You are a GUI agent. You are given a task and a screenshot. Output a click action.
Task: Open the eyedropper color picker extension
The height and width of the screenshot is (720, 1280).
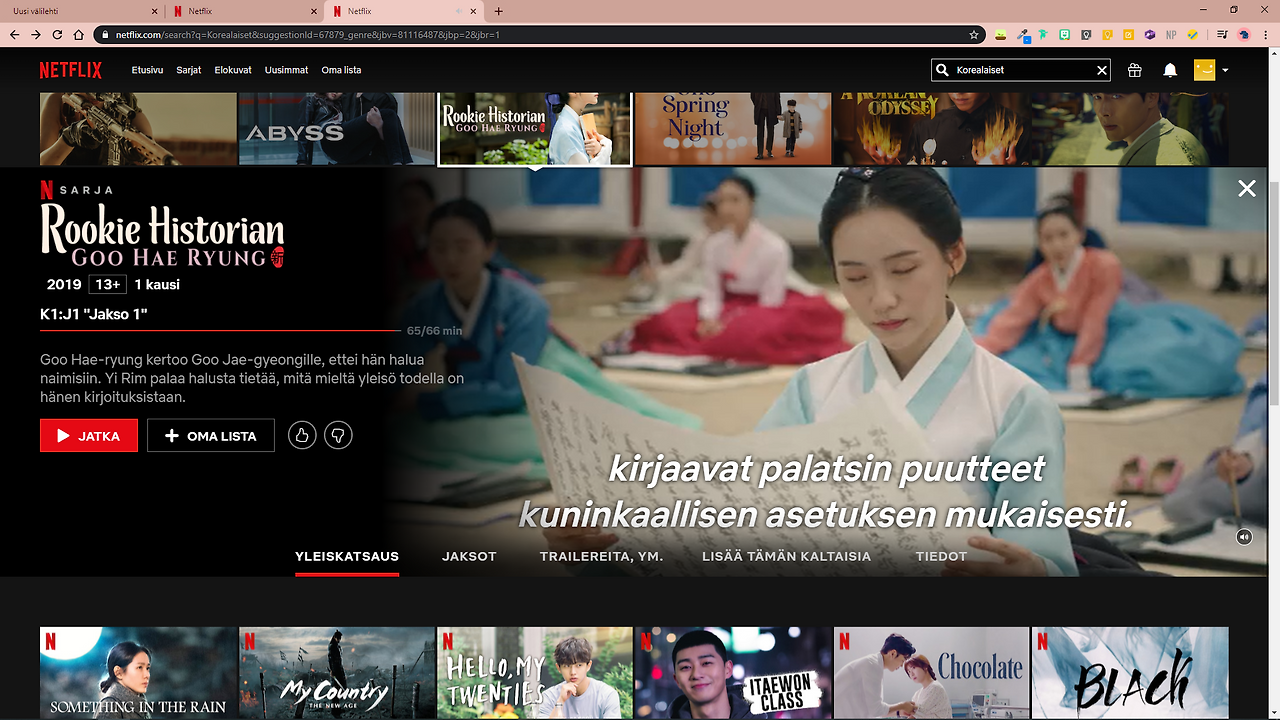1023,34
